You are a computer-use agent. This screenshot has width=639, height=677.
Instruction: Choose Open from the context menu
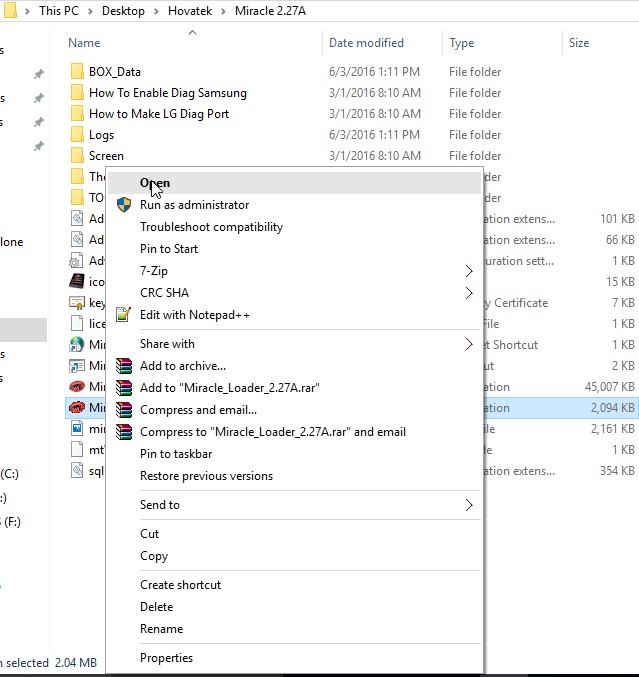click(x=294, y=183)
